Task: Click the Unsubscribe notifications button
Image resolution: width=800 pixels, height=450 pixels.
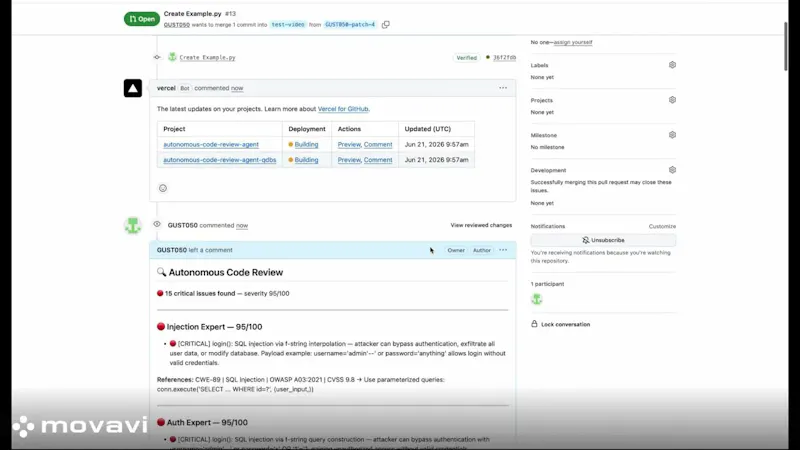Action: (603, 240)
